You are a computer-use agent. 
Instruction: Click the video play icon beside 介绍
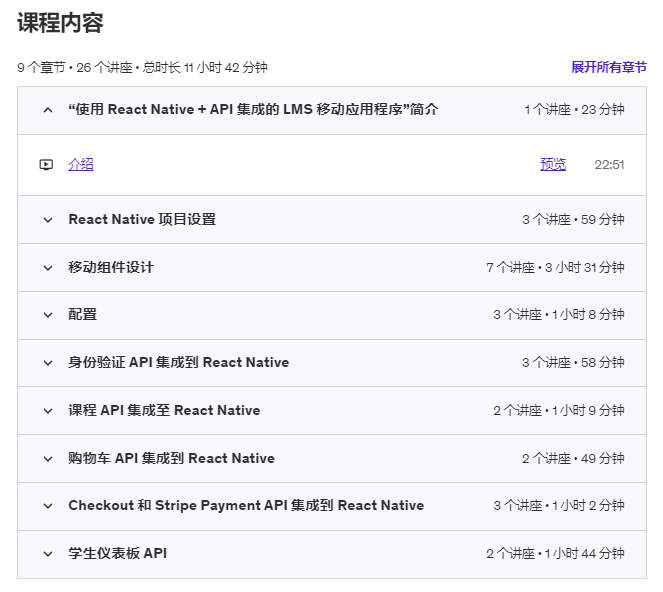click(46, 164)
